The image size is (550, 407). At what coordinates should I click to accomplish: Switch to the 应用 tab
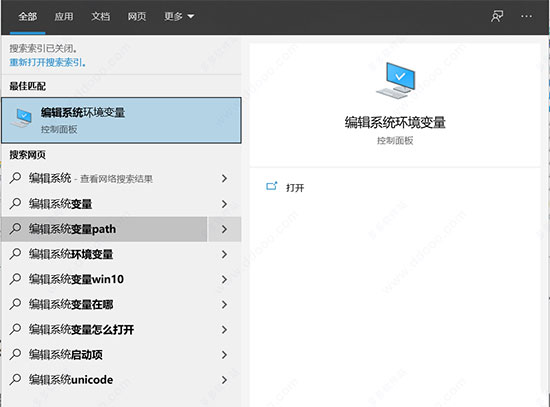coord(64,16)
